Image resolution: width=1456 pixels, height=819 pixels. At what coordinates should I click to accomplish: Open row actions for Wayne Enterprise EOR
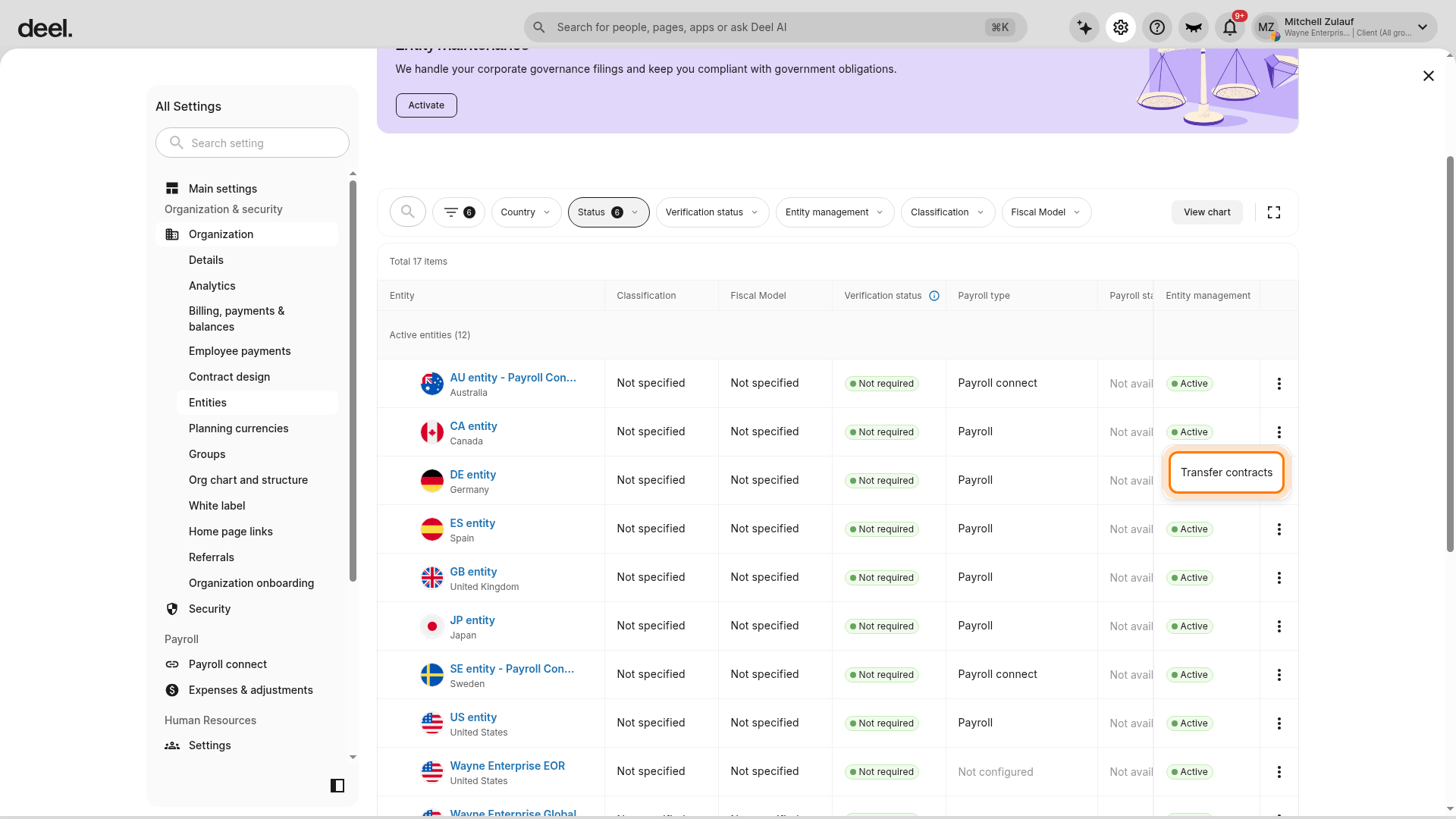[x=1279, y=772]
